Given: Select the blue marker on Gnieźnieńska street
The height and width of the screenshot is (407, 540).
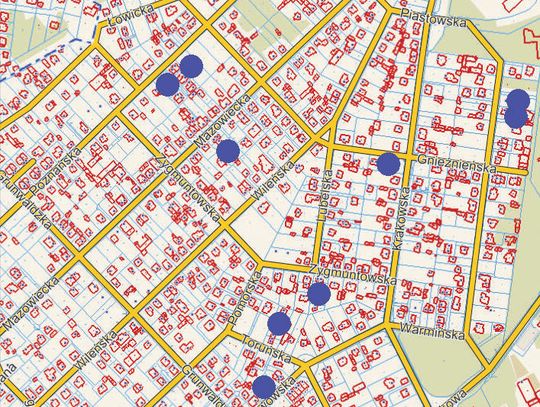Looking at the screenshot, I should tap(388, 164).
